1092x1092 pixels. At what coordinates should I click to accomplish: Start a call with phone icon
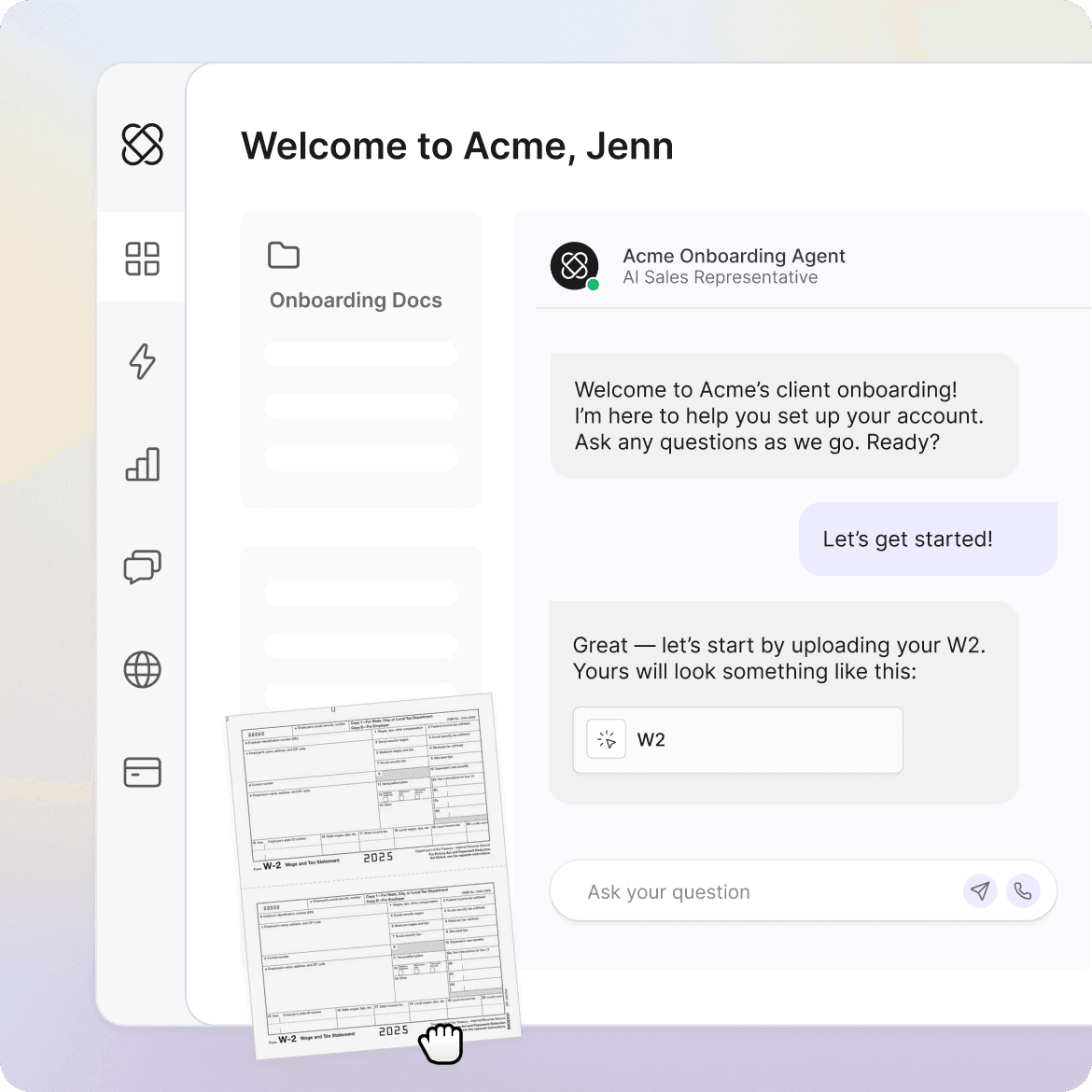(1022, 890)
